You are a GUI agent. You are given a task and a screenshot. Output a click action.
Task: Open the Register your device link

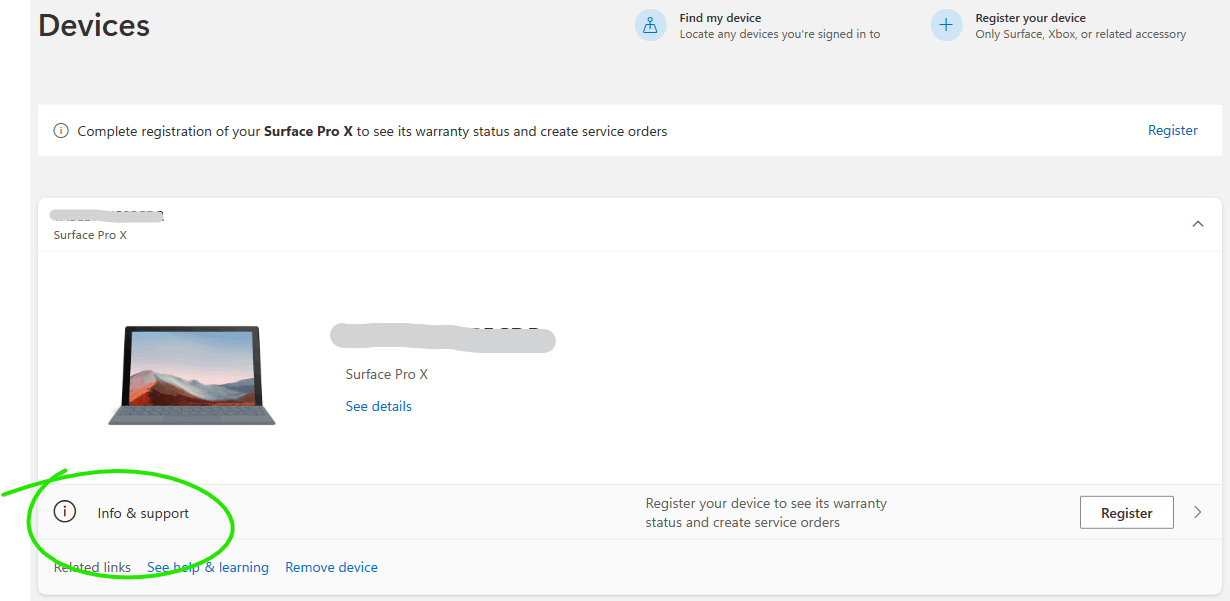point(1030,18)
